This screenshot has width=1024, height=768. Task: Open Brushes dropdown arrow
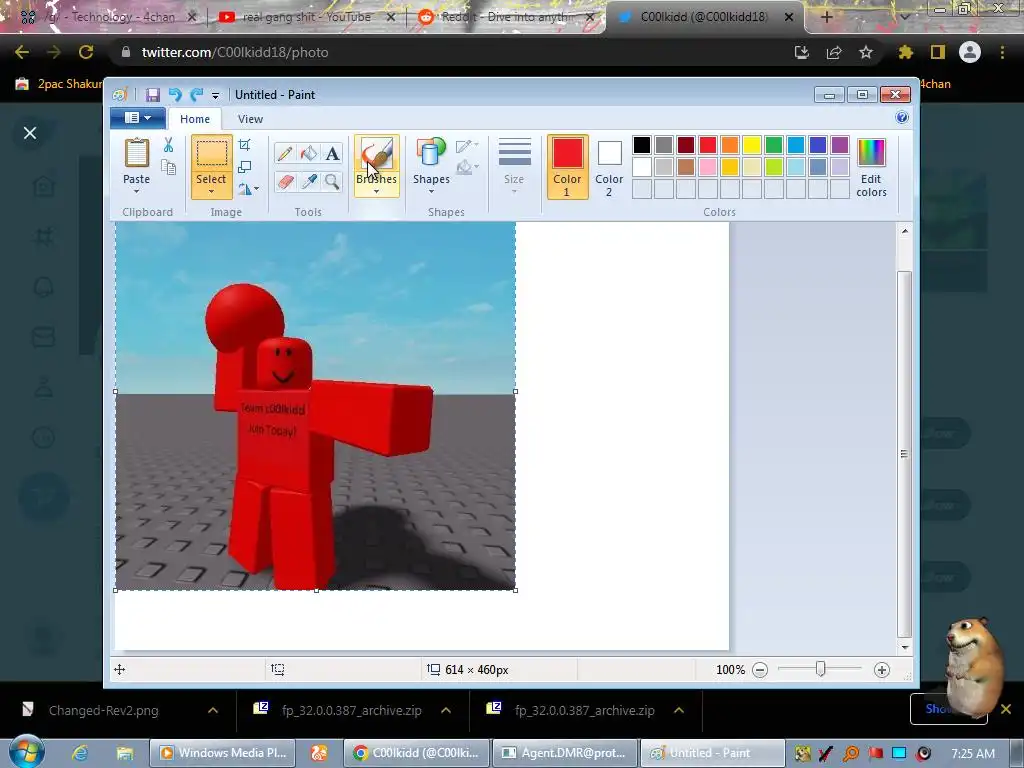coord(377,191)
